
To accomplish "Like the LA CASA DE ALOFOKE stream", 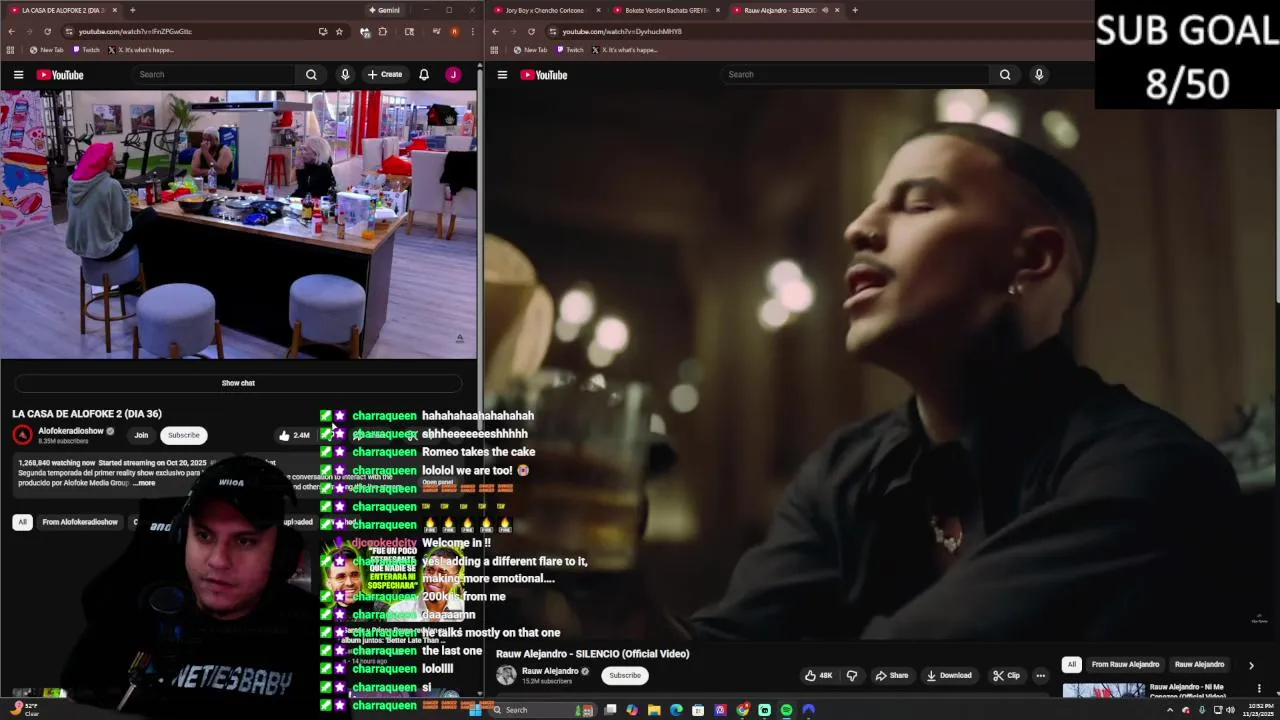I will coord(294,436).
